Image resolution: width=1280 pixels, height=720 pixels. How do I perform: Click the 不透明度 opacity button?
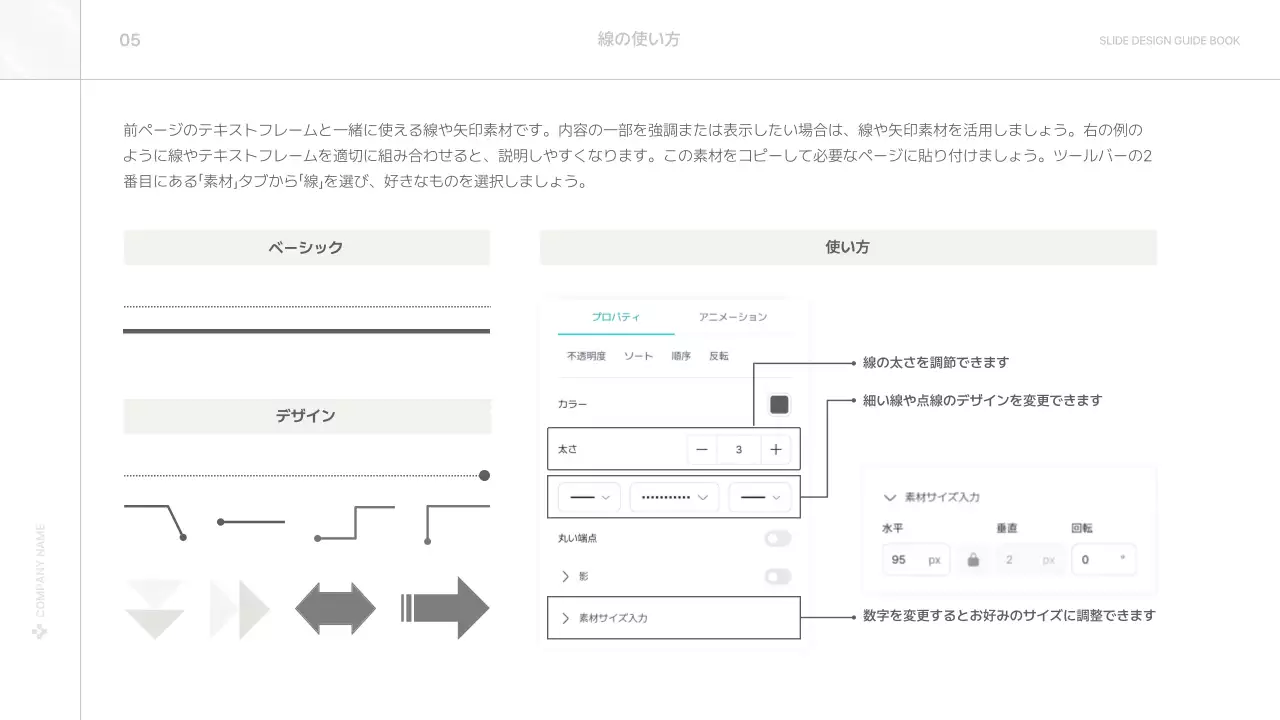tap(586, 356)
